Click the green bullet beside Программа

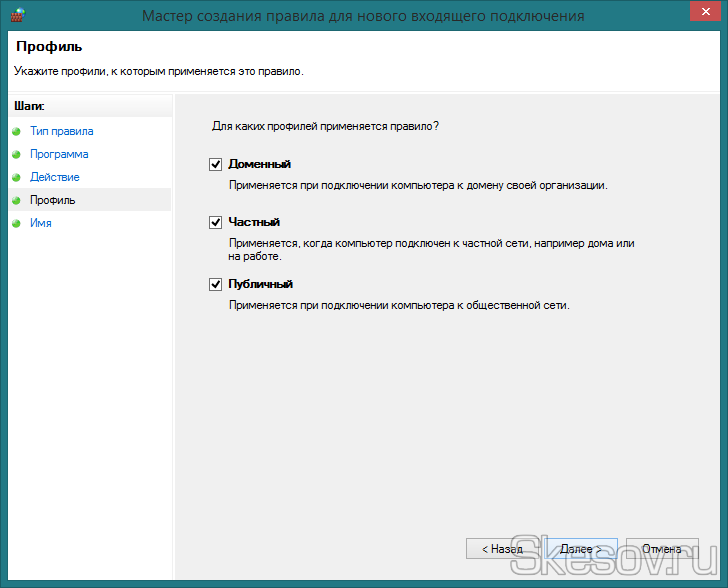tap(16, 154)
